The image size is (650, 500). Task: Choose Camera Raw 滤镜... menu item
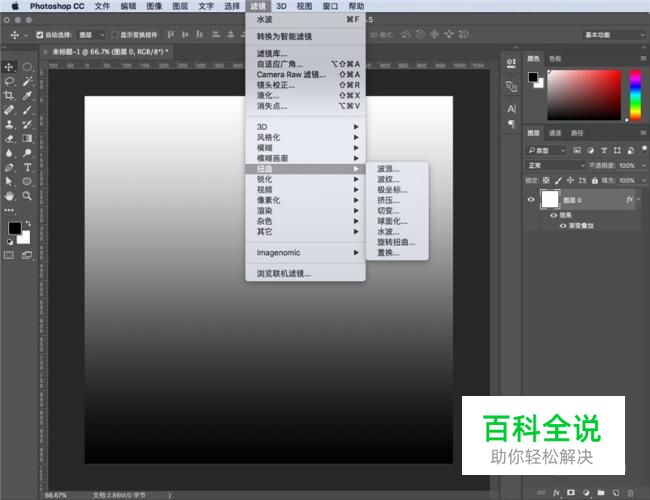click(x=306, y=75)
